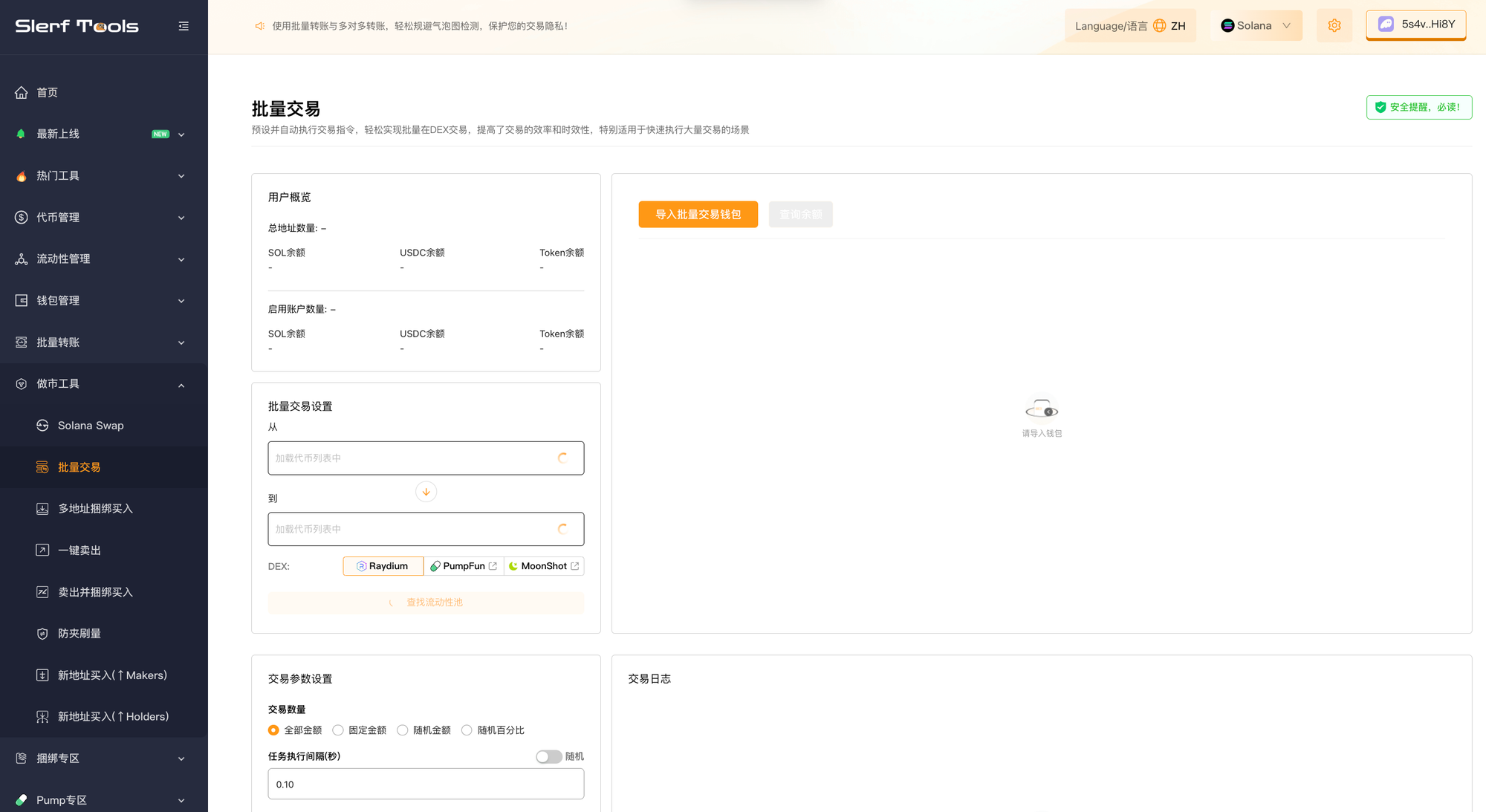1486x812 pixels.
Task: Open 多地址捆绑买入 menu item
Action: [x=95, y=509]
